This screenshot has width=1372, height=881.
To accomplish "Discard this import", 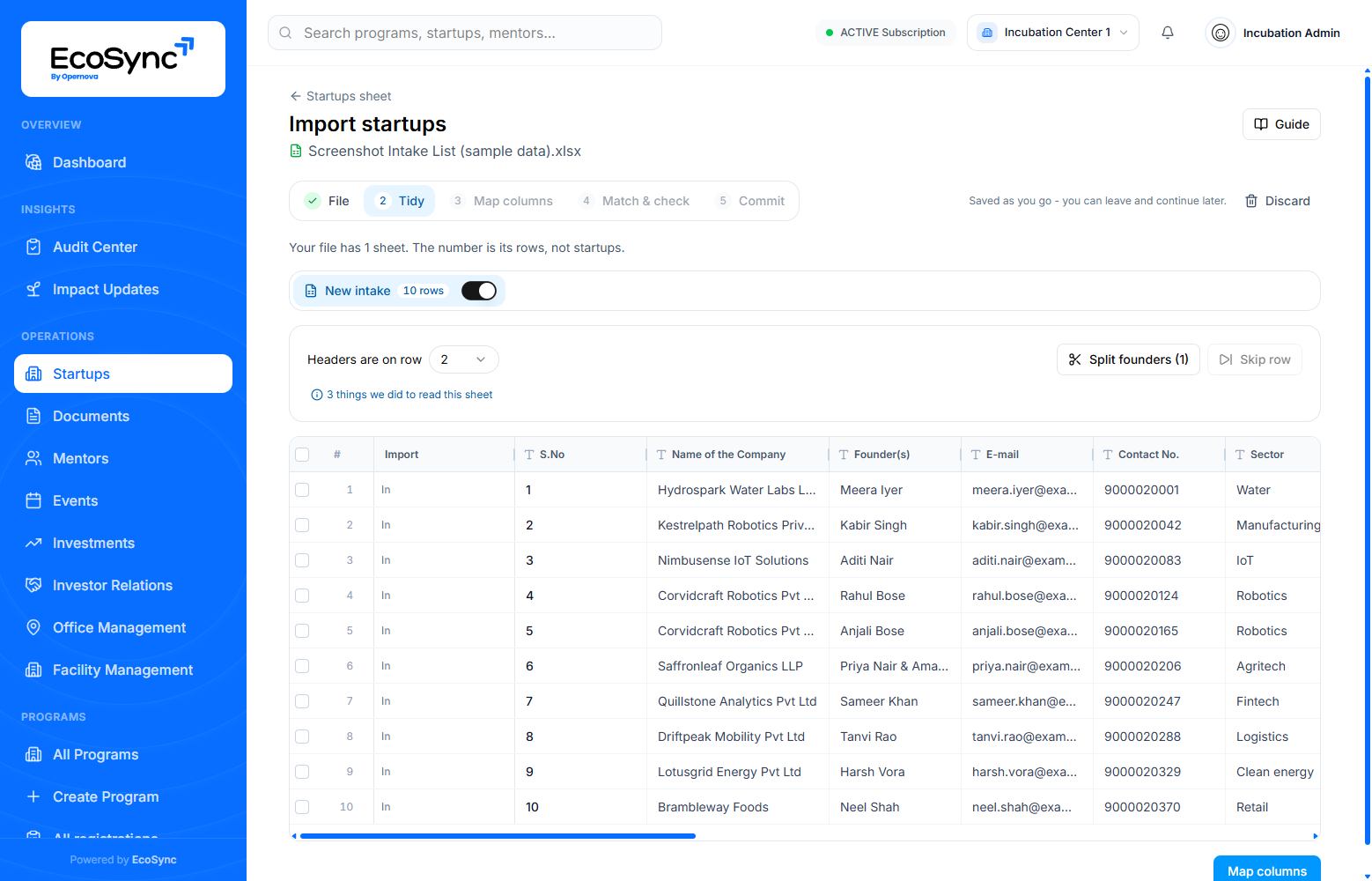I will [1278, 201].
